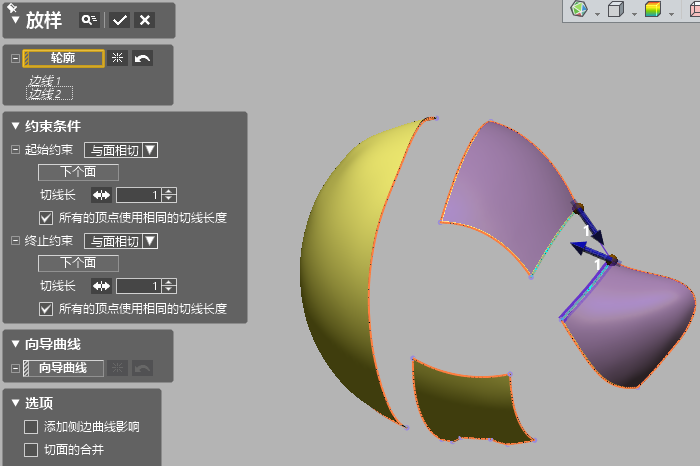The image size is (700, 466).
Task: Open the search/preview icon next to 放样
Action: (x=89, y=20)
